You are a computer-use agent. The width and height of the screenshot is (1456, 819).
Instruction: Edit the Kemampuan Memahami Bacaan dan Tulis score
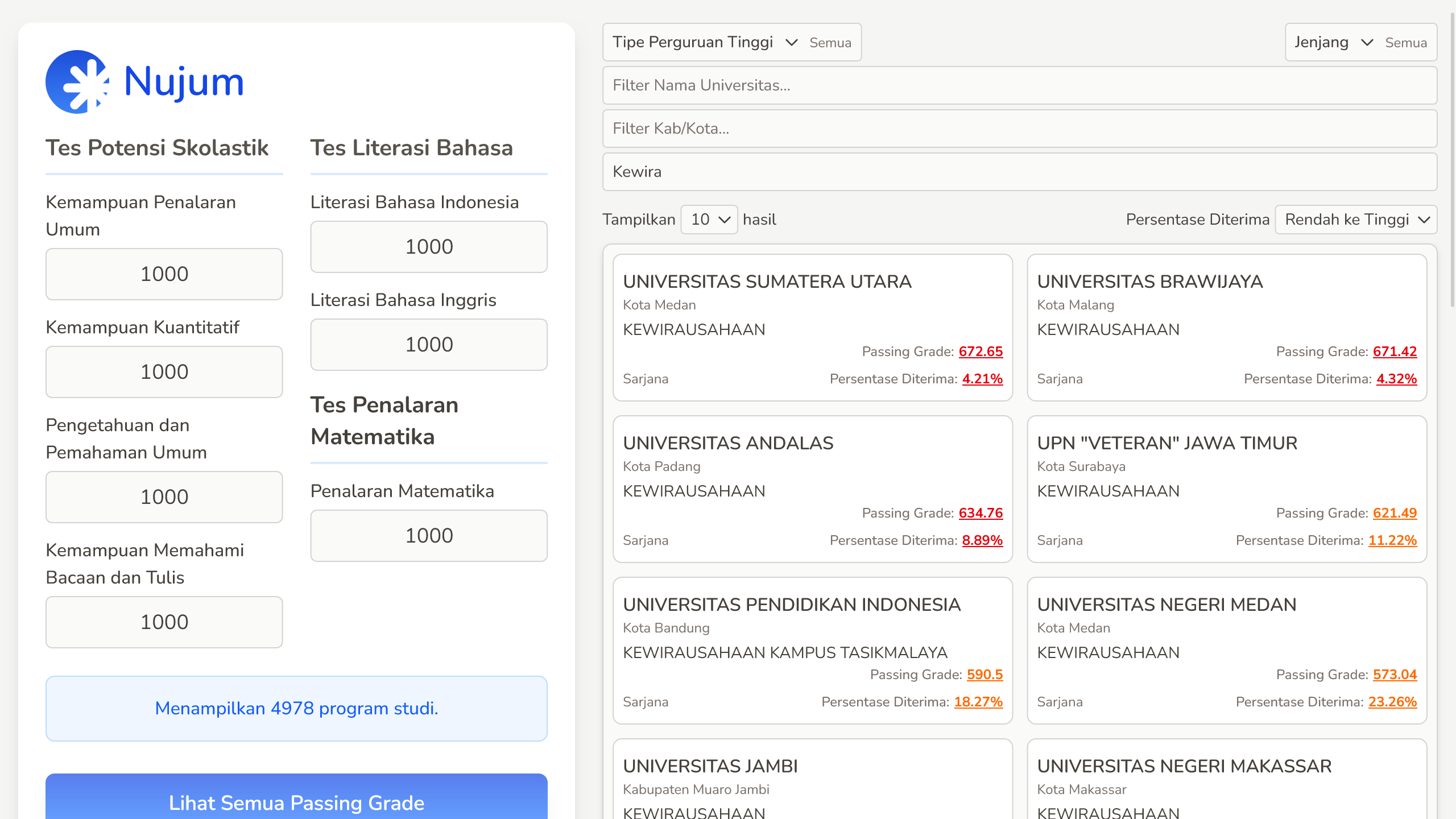(164, 622)
